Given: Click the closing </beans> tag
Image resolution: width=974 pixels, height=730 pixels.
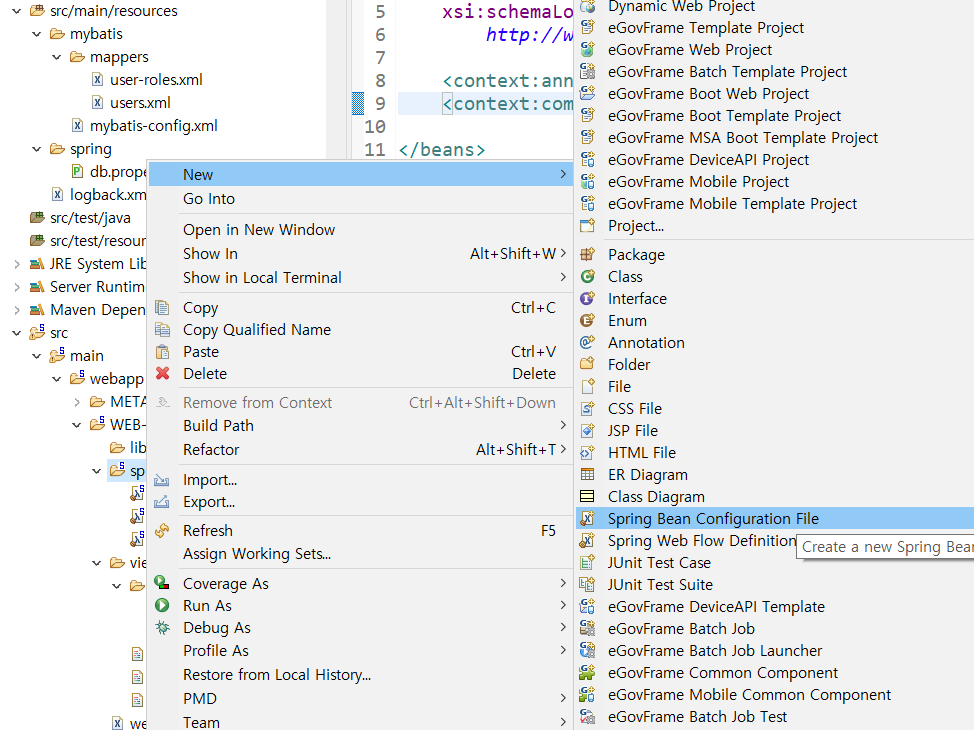Looking at the screenshot, I should point(442,150).
